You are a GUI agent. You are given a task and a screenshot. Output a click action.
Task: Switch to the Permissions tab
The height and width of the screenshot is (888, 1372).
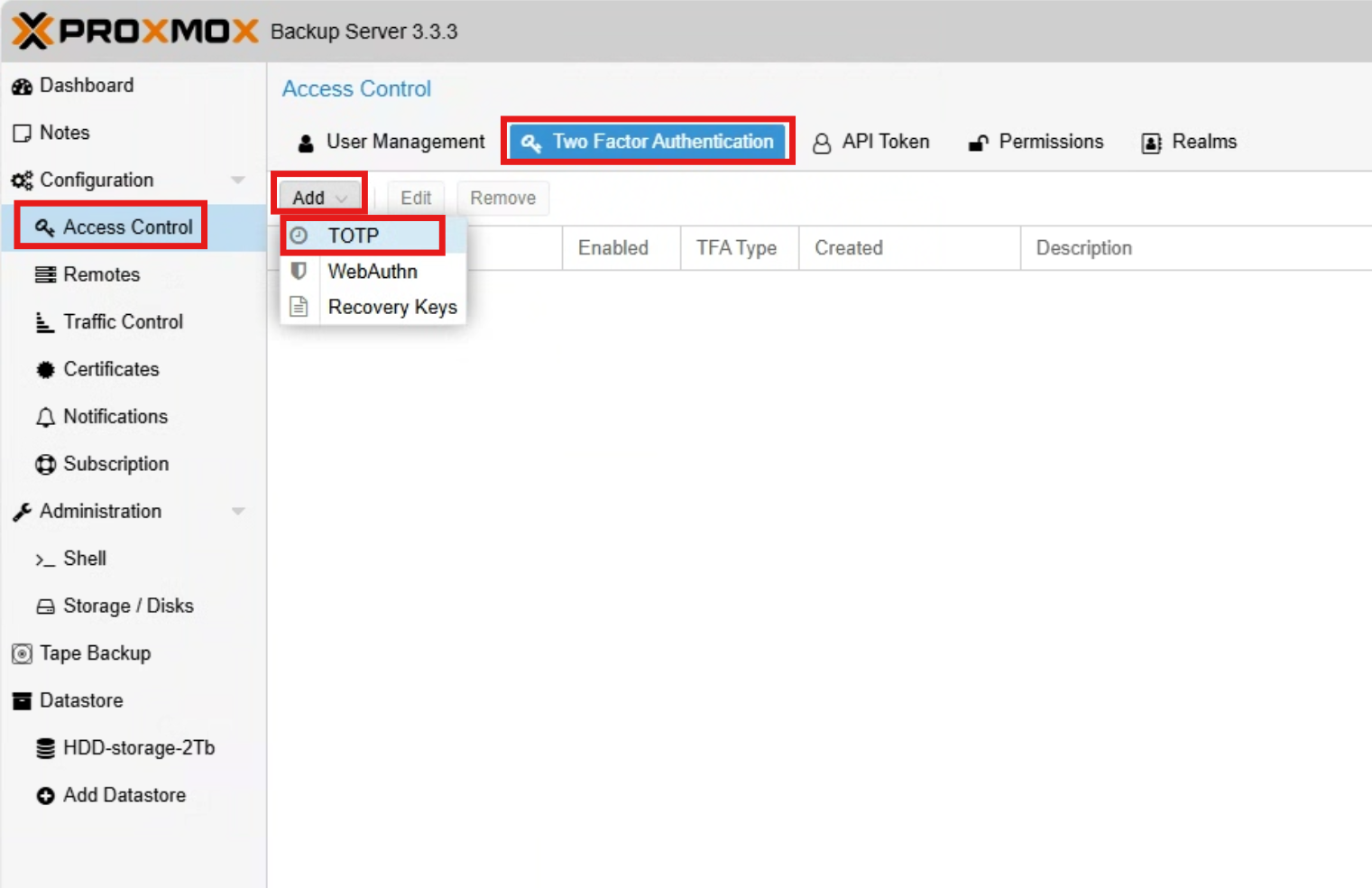[1036, 142]
